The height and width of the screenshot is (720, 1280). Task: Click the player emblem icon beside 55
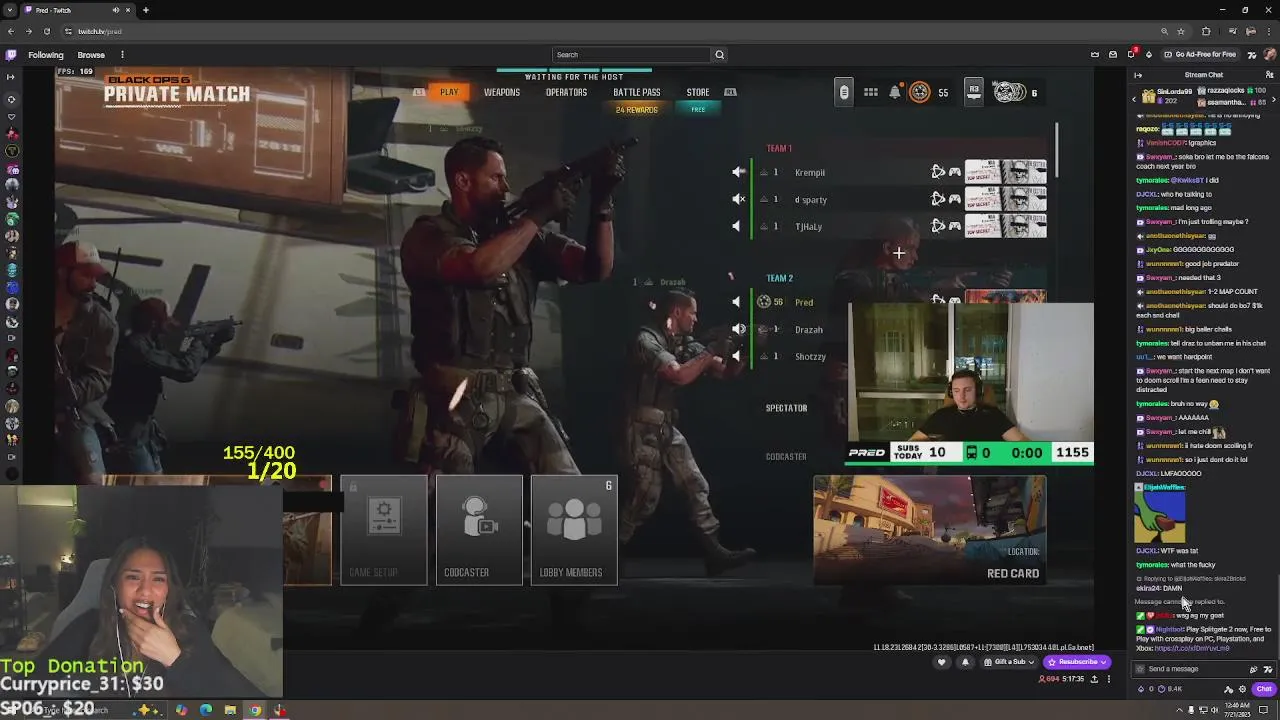tap(919, 92)
